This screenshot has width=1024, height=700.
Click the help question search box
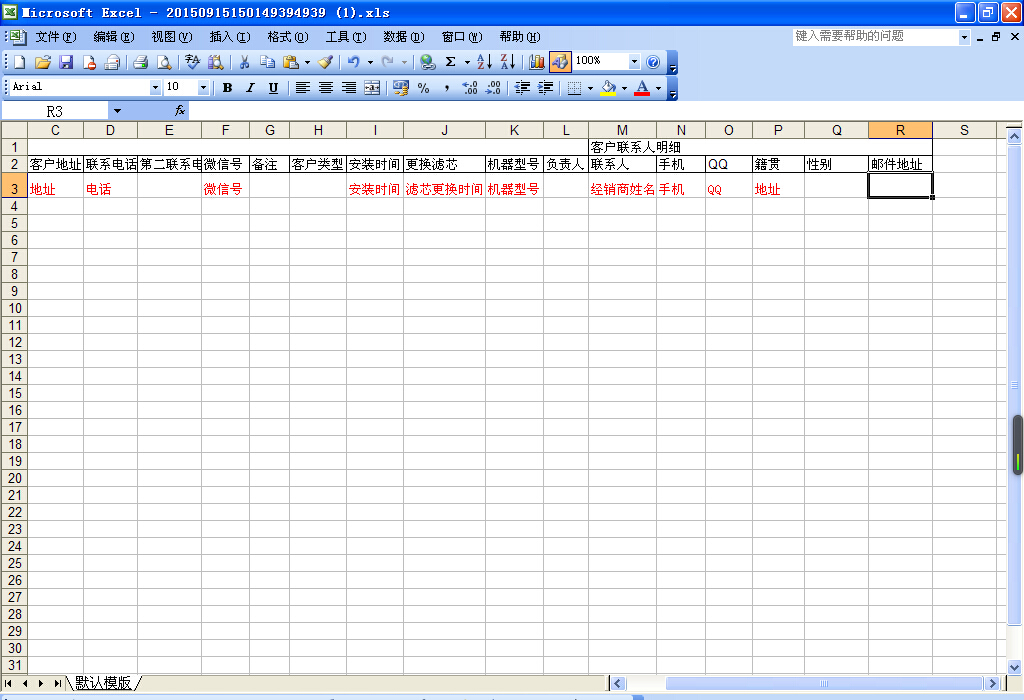point(875,36)
